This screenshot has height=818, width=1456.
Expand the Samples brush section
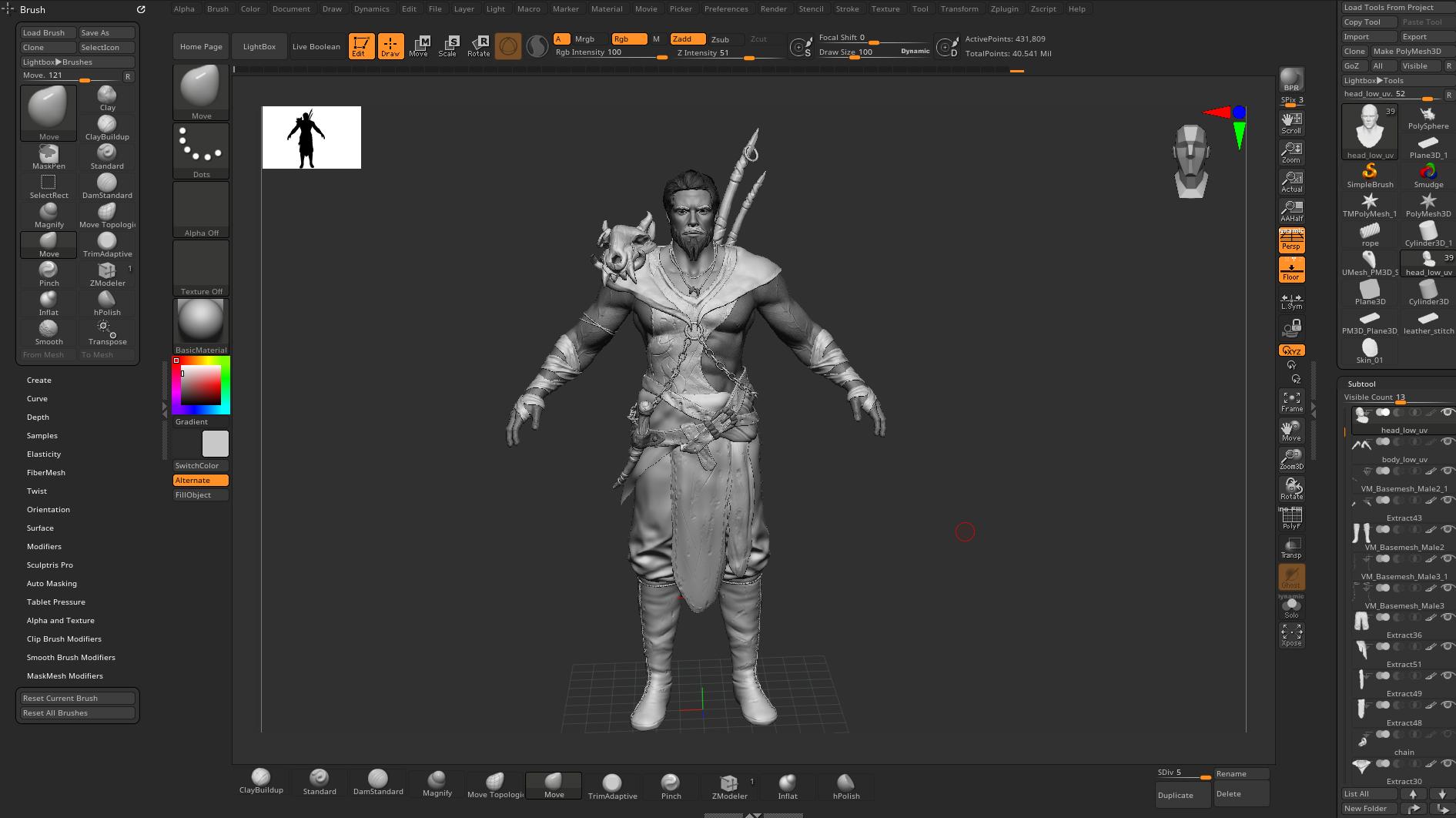42,436
